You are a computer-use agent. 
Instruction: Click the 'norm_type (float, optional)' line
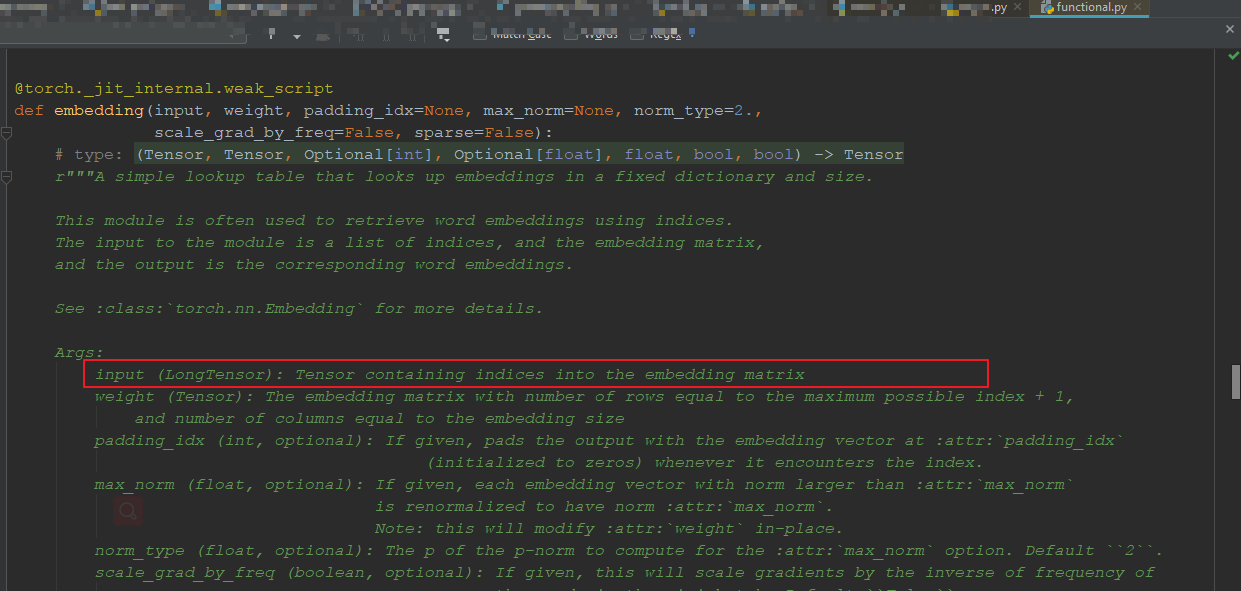(x=629, y=551)
